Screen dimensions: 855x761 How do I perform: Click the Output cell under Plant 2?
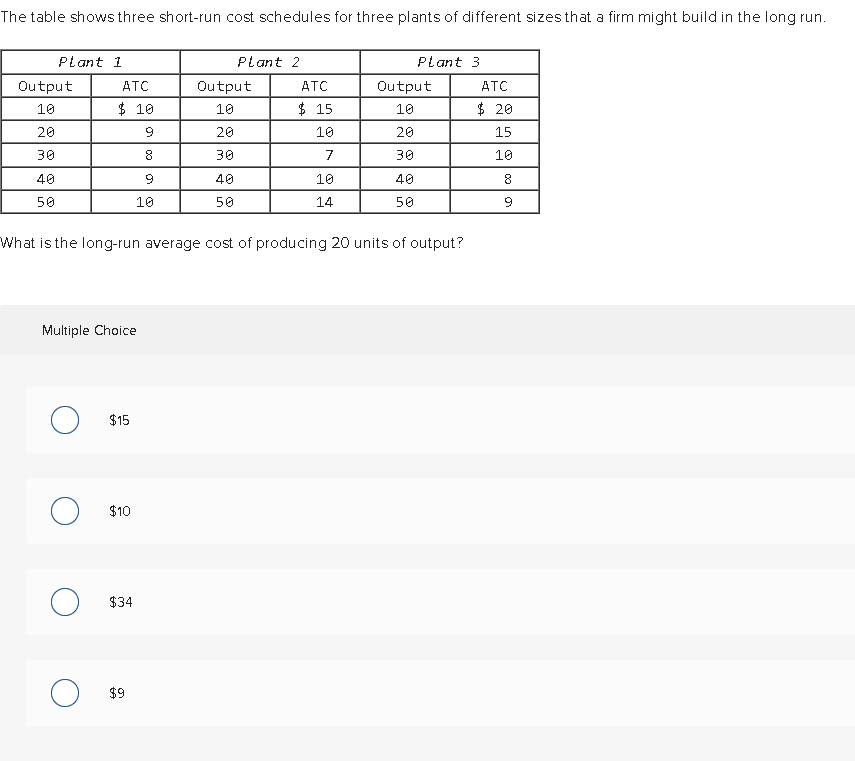click(224, 86)
